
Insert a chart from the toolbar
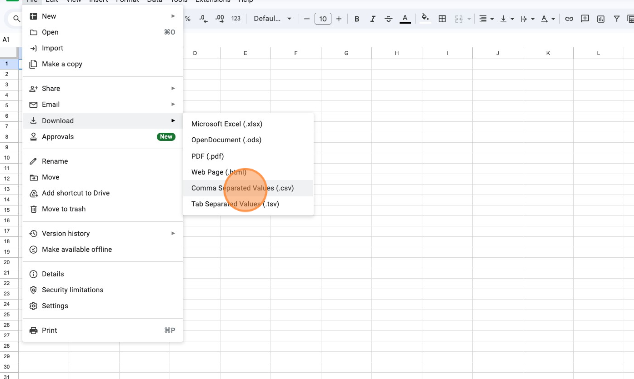(601, 19)
